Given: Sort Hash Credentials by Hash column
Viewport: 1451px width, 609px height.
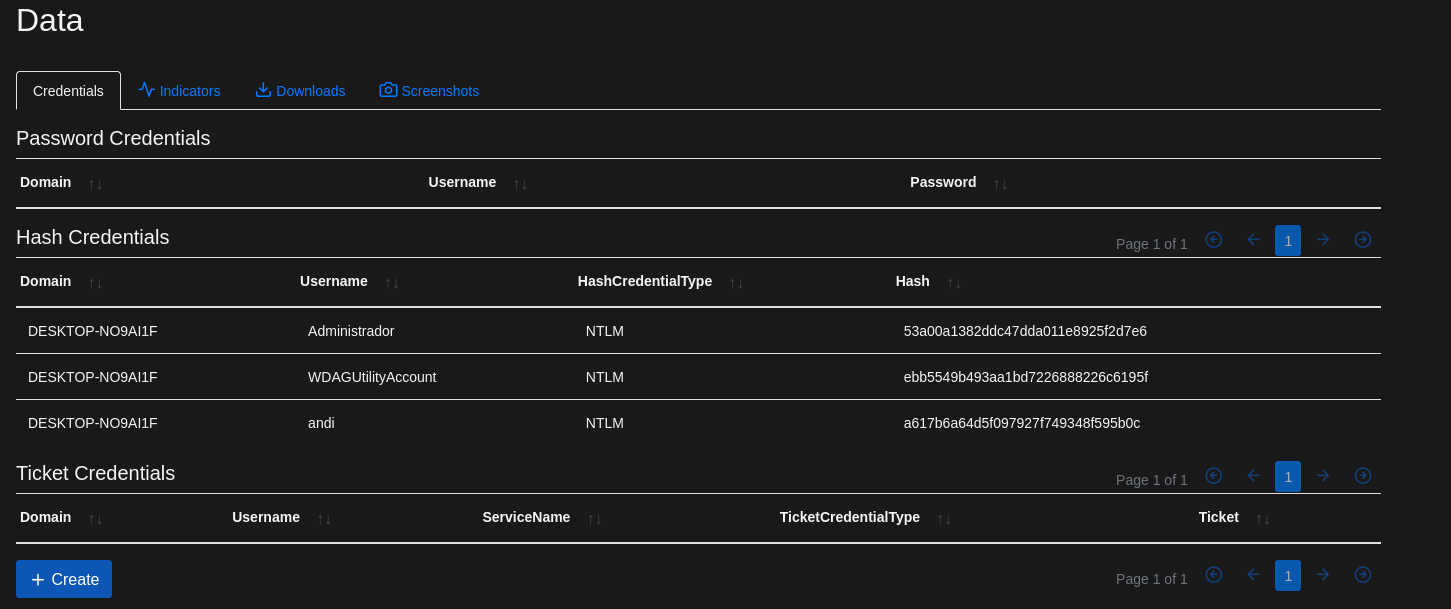Looking at the screenshot, I should [954, 282].
